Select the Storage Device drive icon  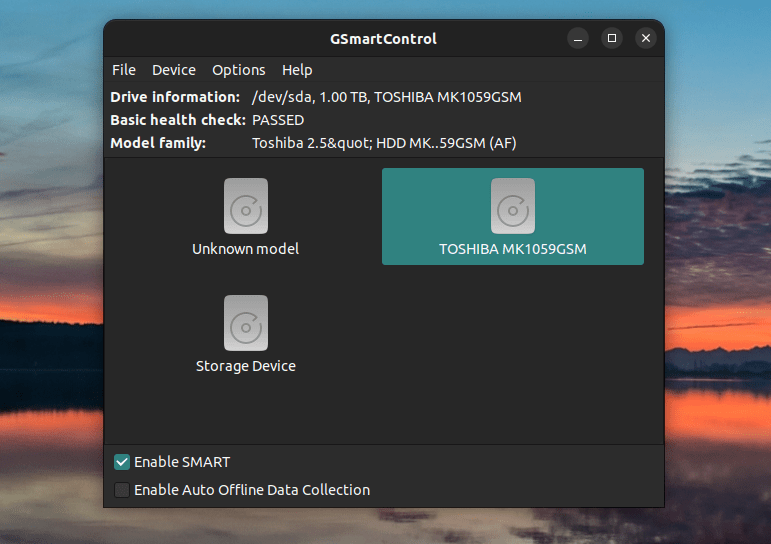point(246,322)
